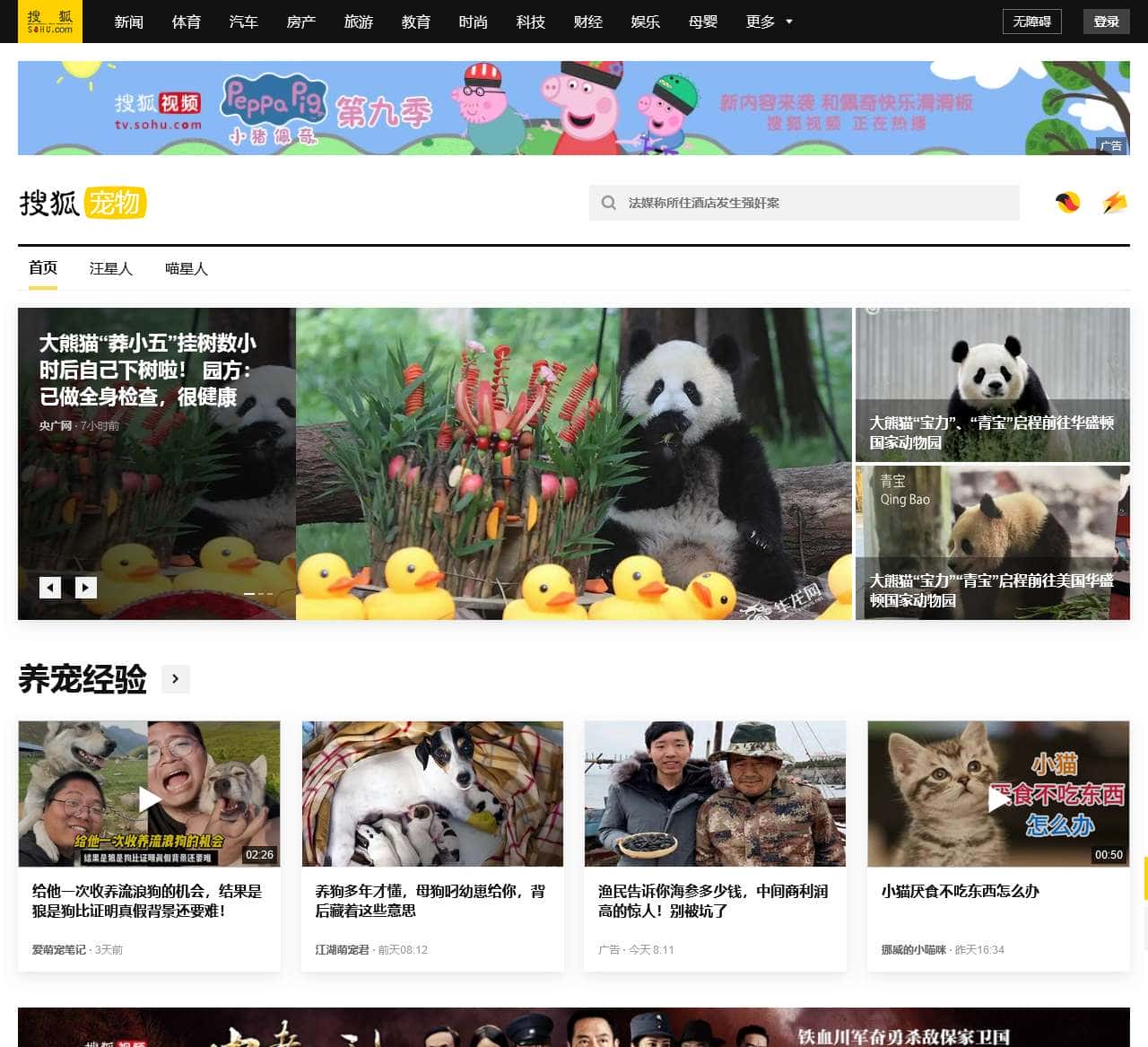Expand the 养宠经验 section arrow
The height and width of the screenshot is (1047, 1148).
pyautogui.click(x=175, y=679)
